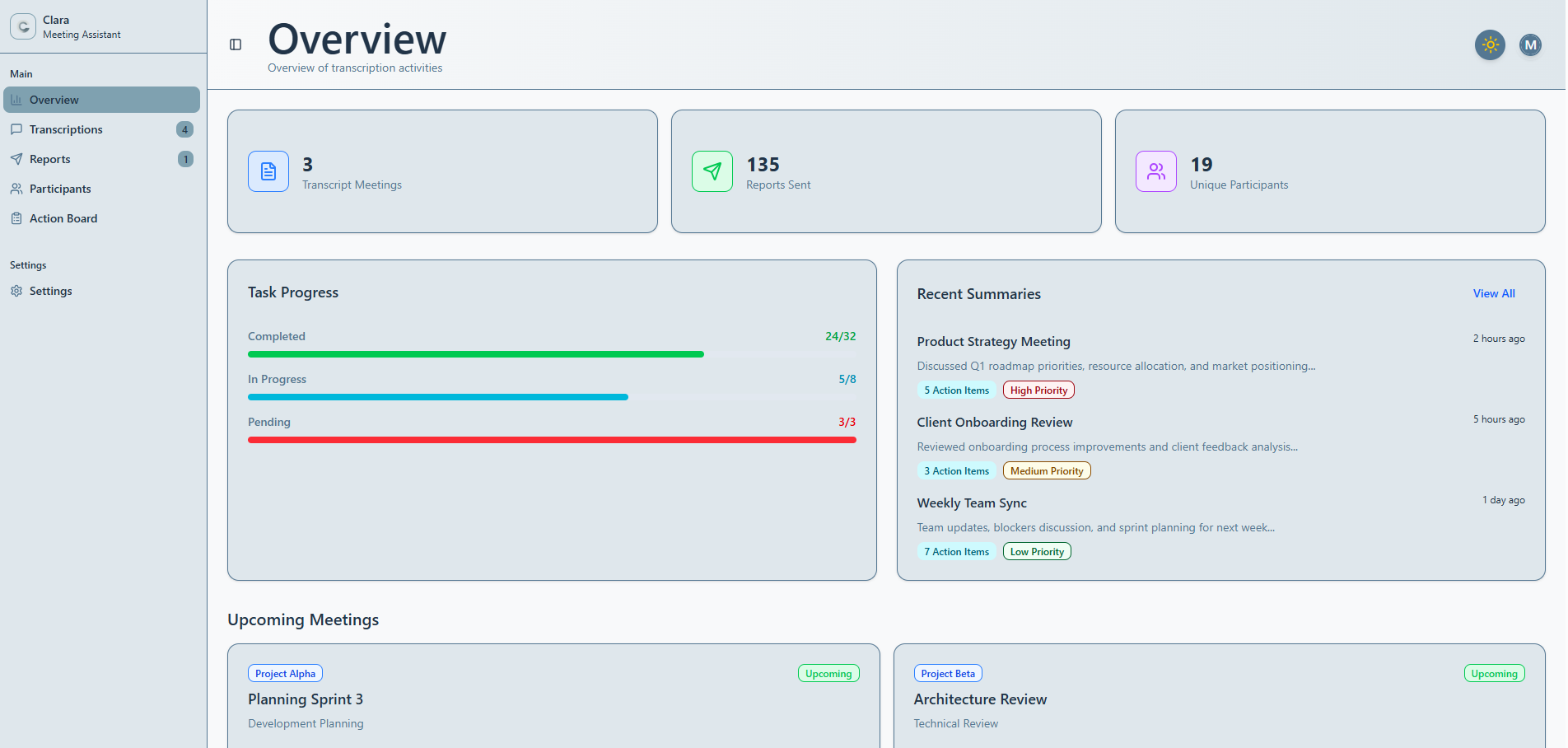Click the Reports Sent paper plane icon
The width and height of the screenshot is (1568, 748).
pos(712,171)
